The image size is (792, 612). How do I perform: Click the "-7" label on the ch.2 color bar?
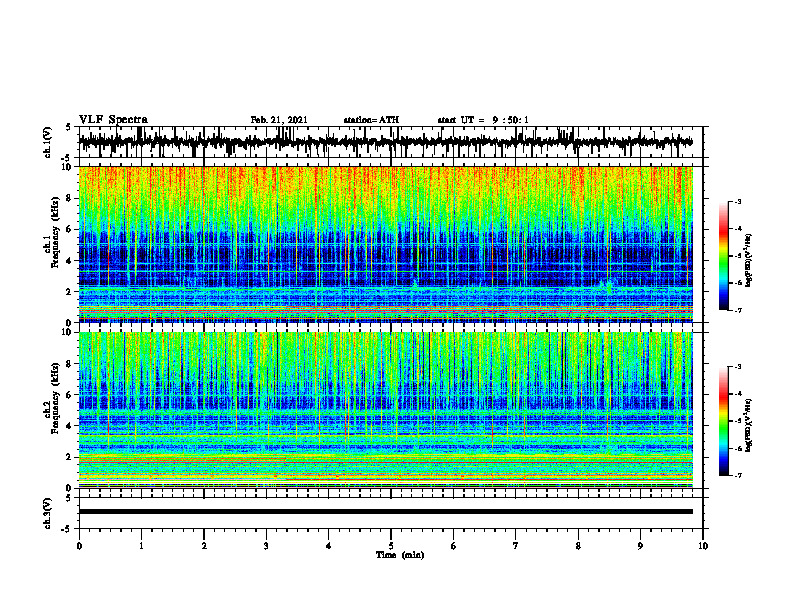point(738,475)
